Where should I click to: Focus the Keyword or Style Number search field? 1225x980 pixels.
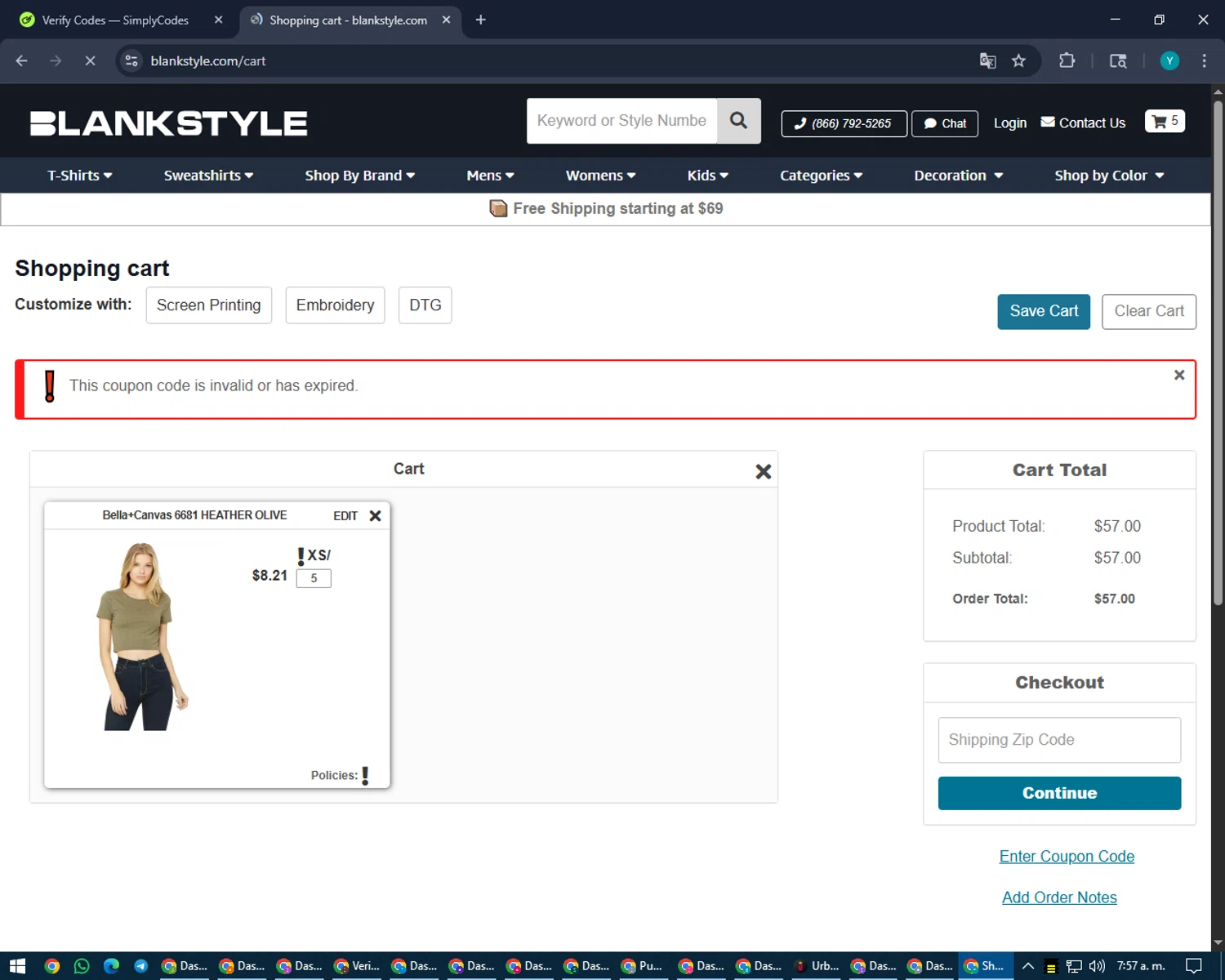(x=621, y=121)
